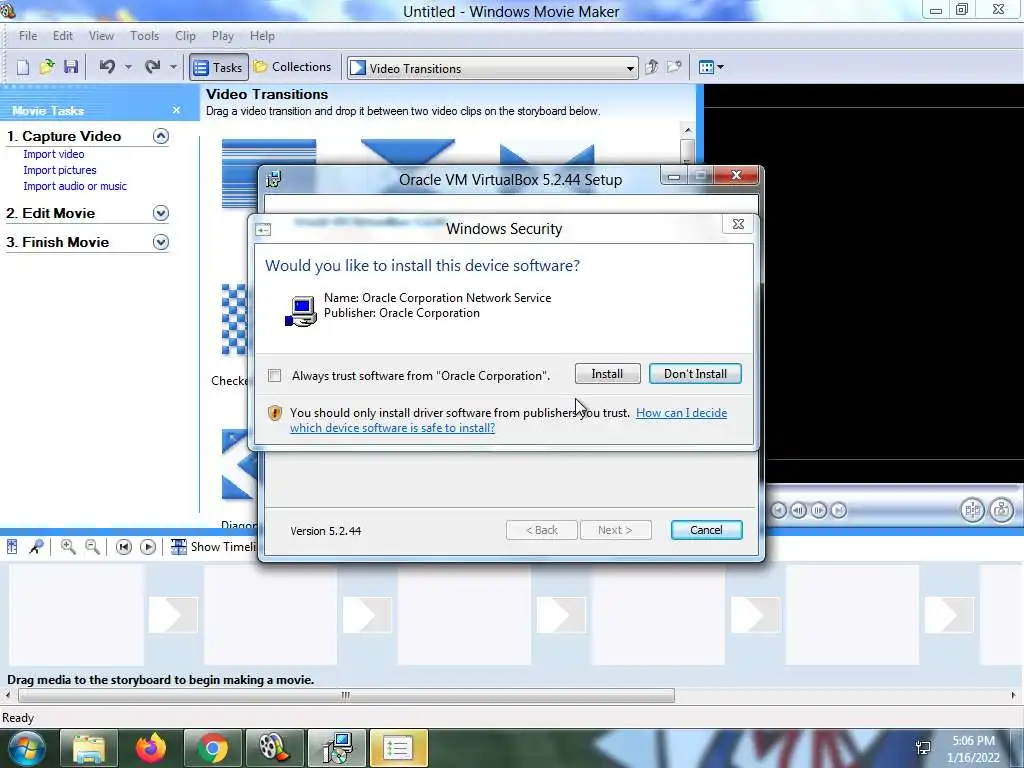Open the Clip menu
Image resolution: width=1024 pixels, height=768 pixels.
click(185, 36)
